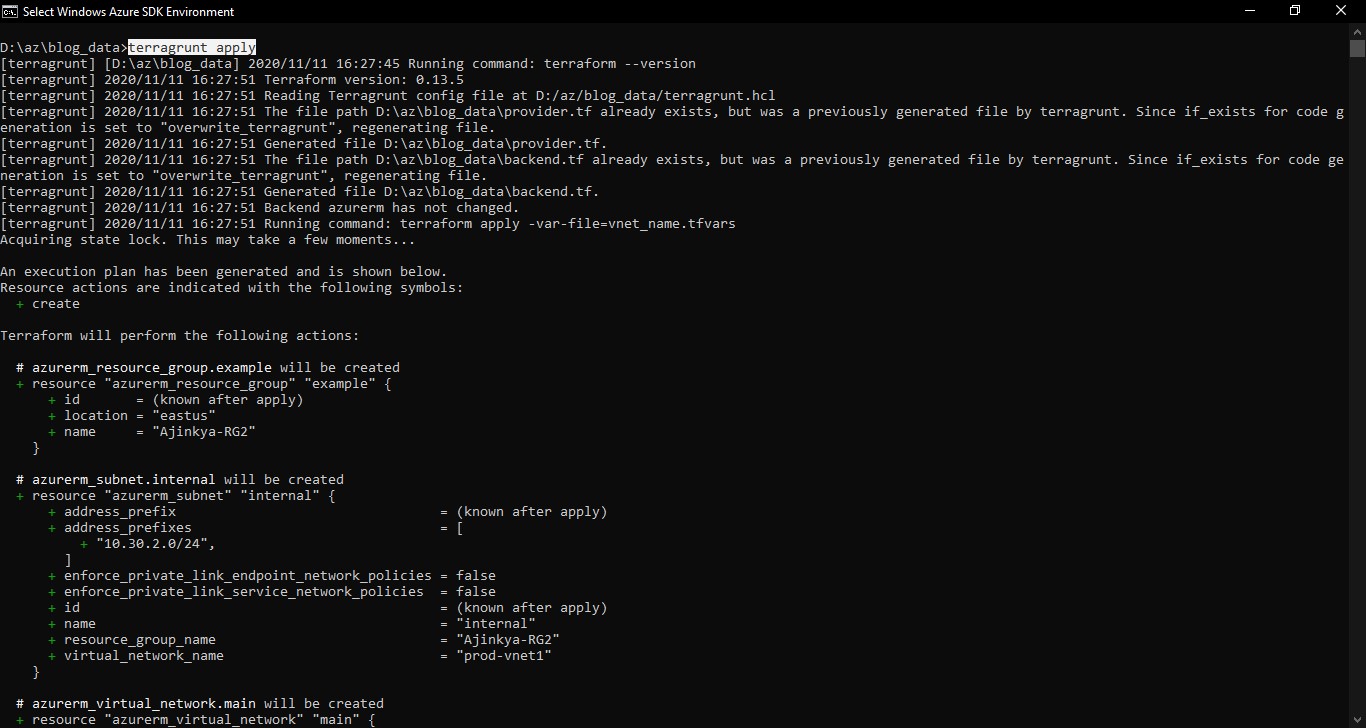Click the D:\az\blog_data prompt path
Image resolution: width=1366 pixels, height=728 pixels.
(x=60, y=47)
